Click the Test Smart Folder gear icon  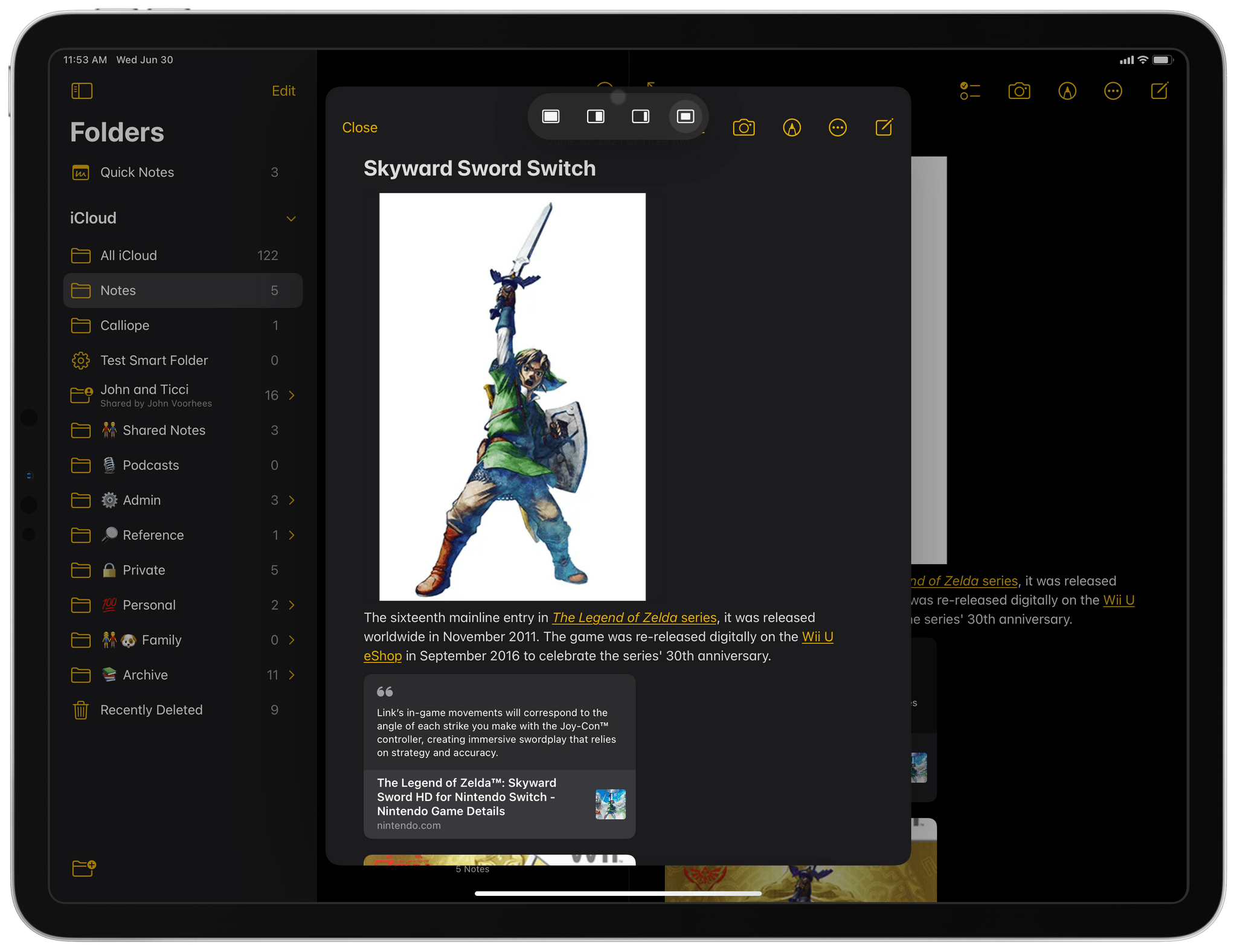tap(81, 361)
